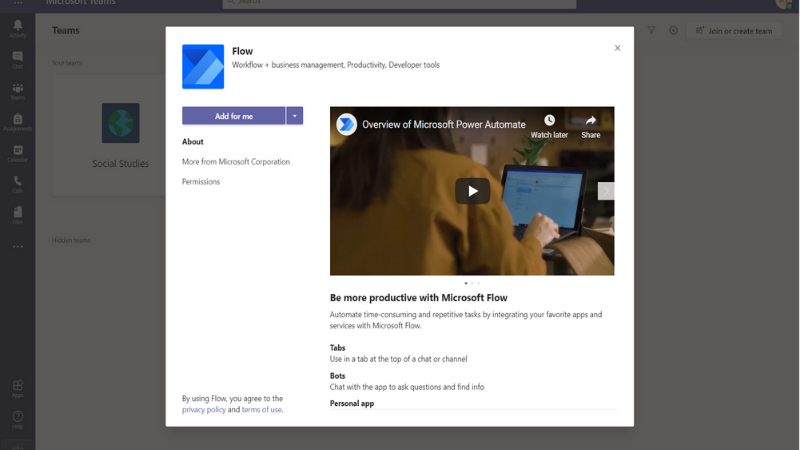Close the Flow app dialog
This screenshot has height=450, width=800.
click(x=617, y=48)
